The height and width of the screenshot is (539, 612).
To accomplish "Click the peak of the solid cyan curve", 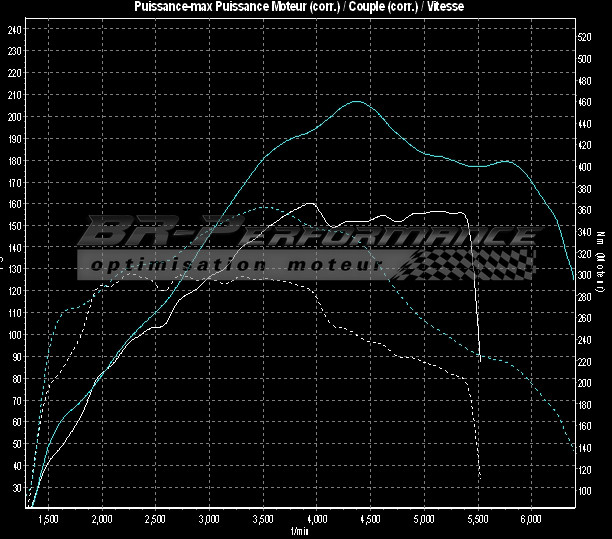I will click(x=357, y=101).
